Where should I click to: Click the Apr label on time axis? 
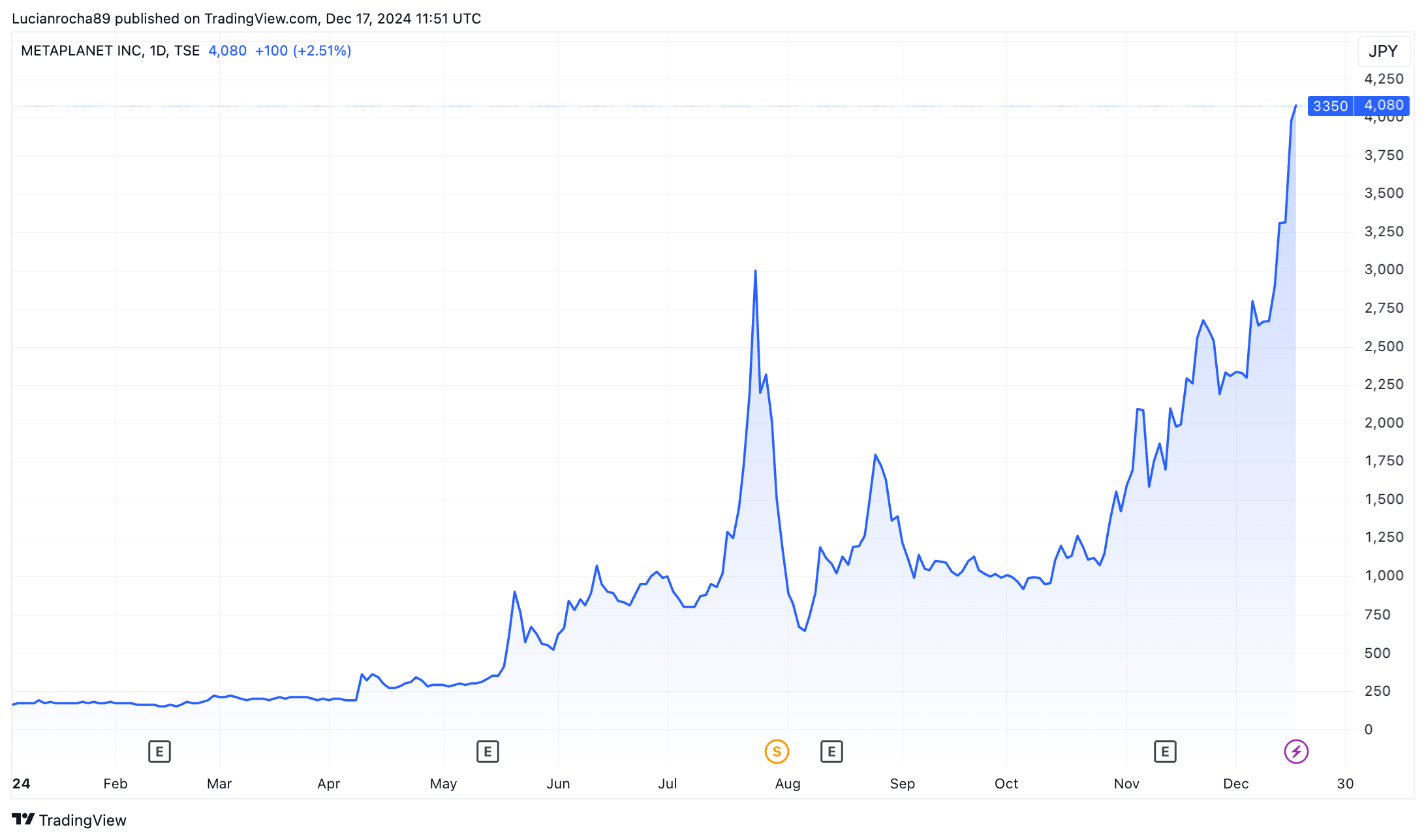(x=329, y=783)
